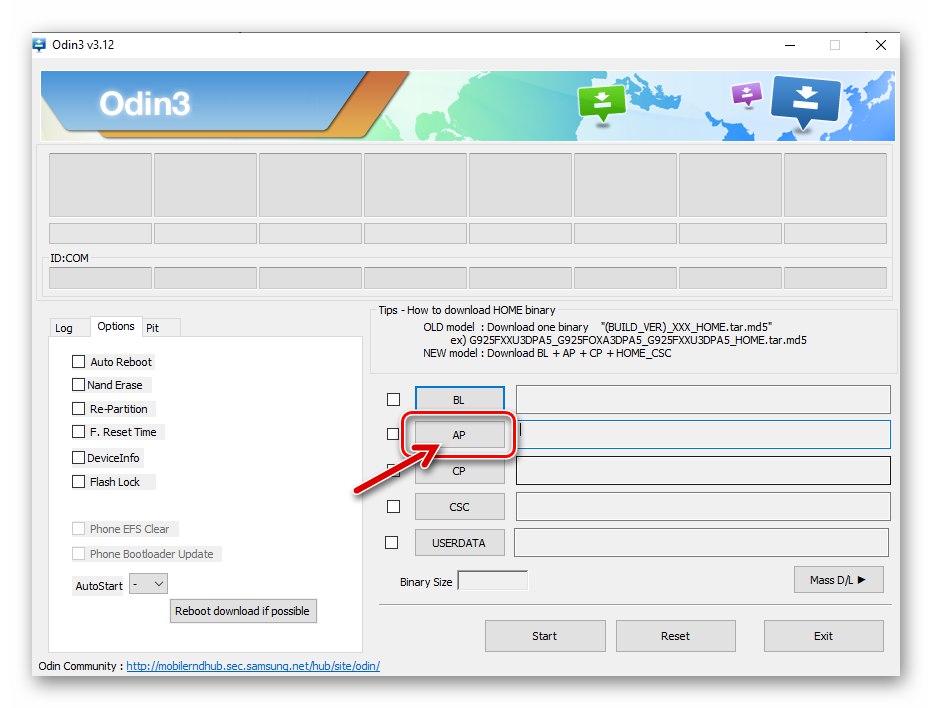Click inside the Binary Size field
This screenshot has width=932, height=708.
[x=492, y=579]
